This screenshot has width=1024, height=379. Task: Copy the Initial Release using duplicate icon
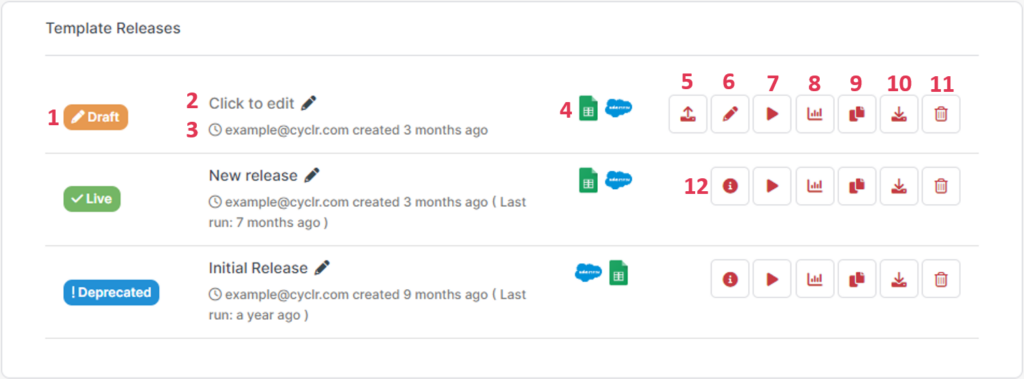coord(857,279)
